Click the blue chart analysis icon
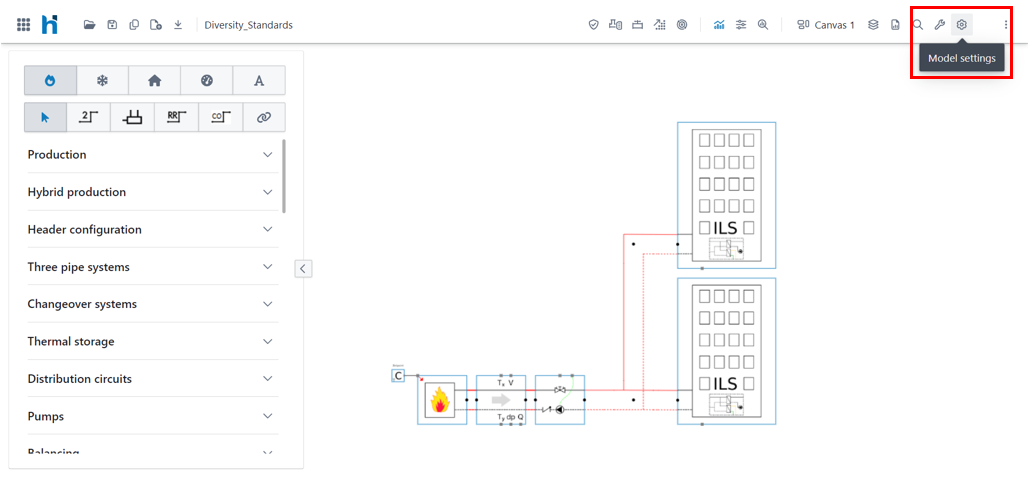This screenshot has width=1031, height=482. point(719,25)
